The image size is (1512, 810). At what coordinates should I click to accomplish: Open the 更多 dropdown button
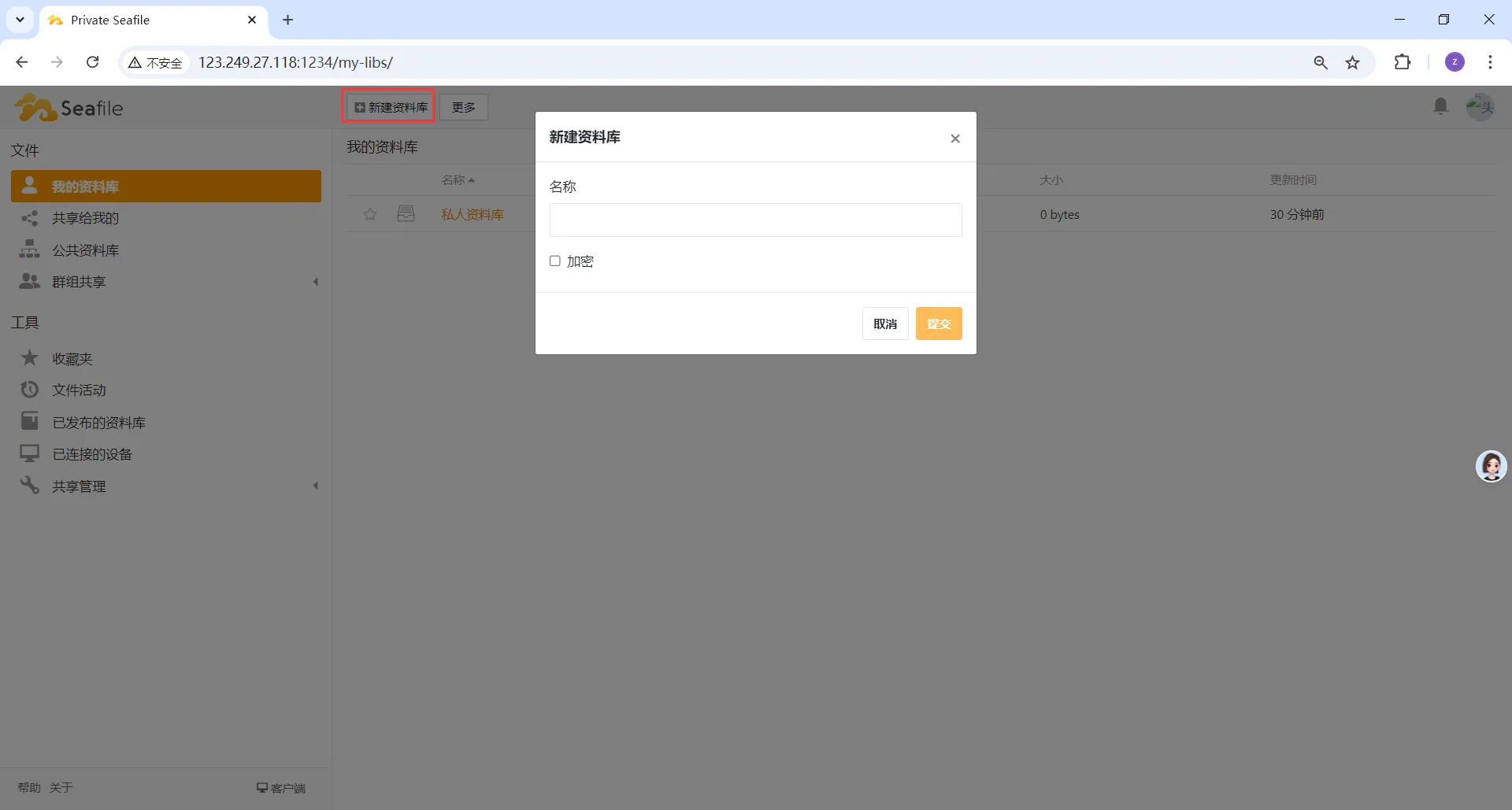[464, 107]
